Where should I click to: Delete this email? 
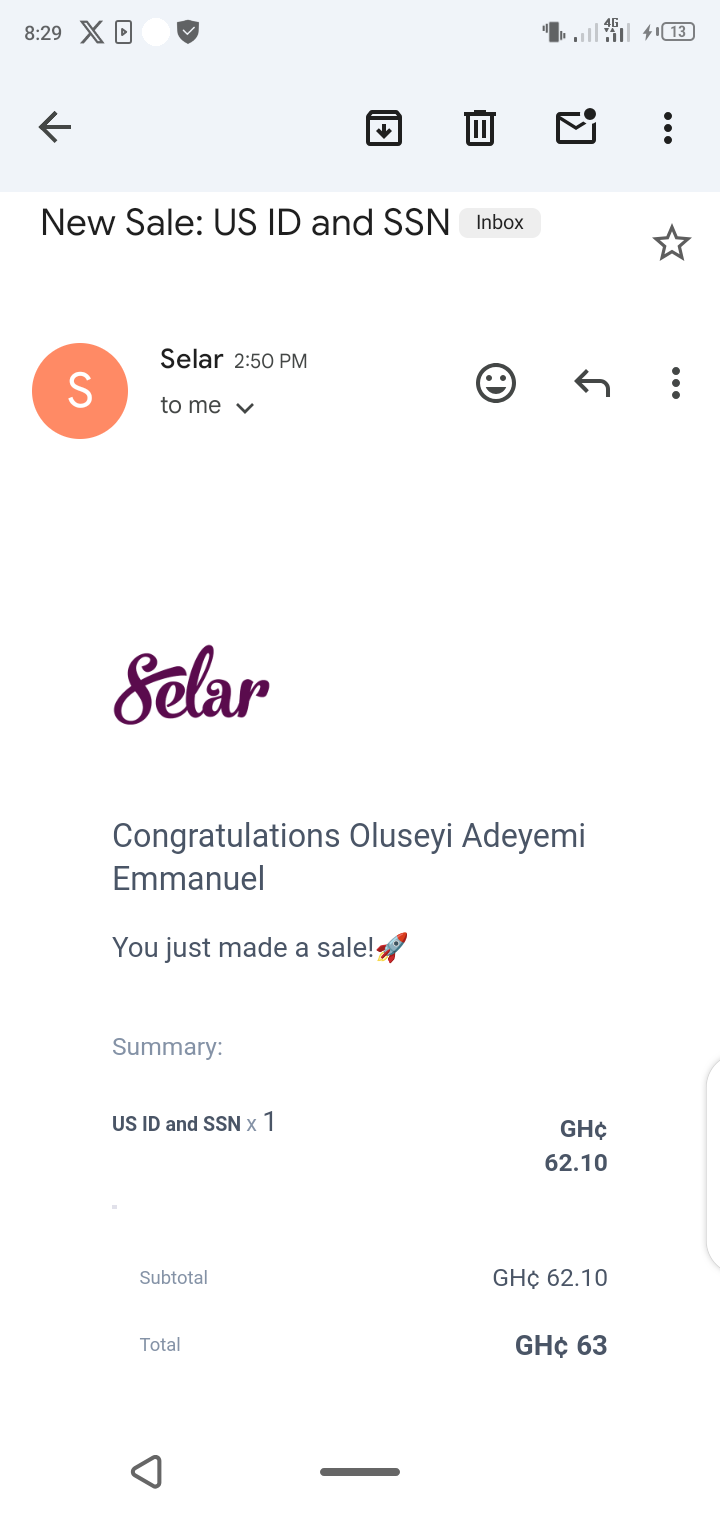pyautogui.click(x=479, y=127)
